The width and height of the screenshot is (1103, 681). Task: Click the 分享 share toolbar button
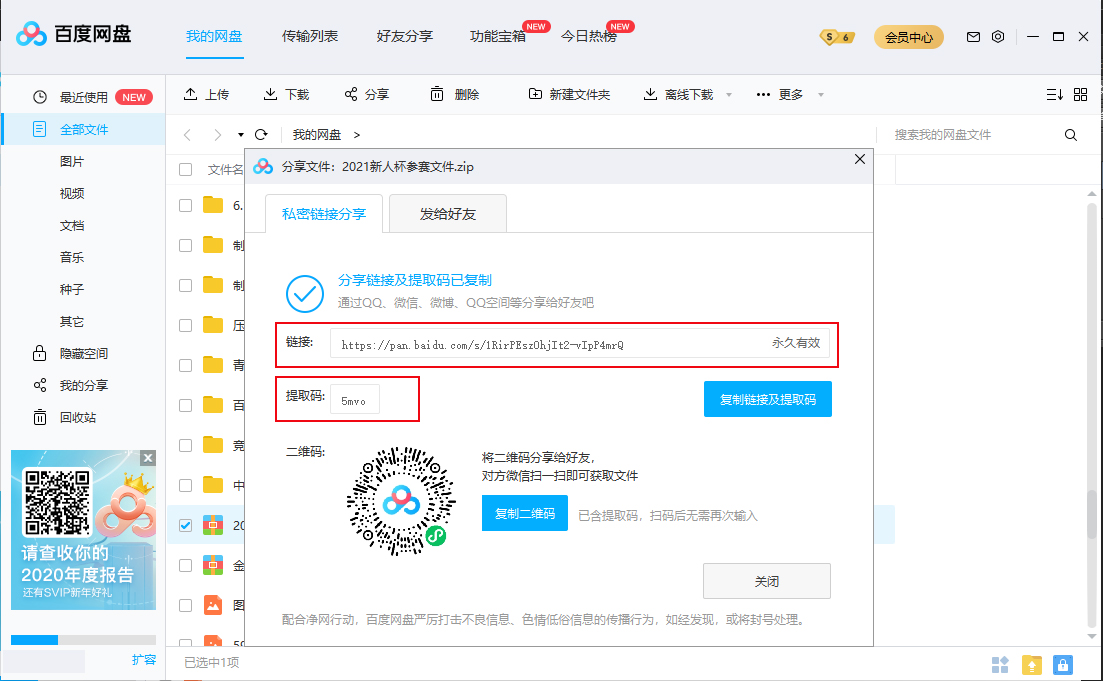[366, 94]
